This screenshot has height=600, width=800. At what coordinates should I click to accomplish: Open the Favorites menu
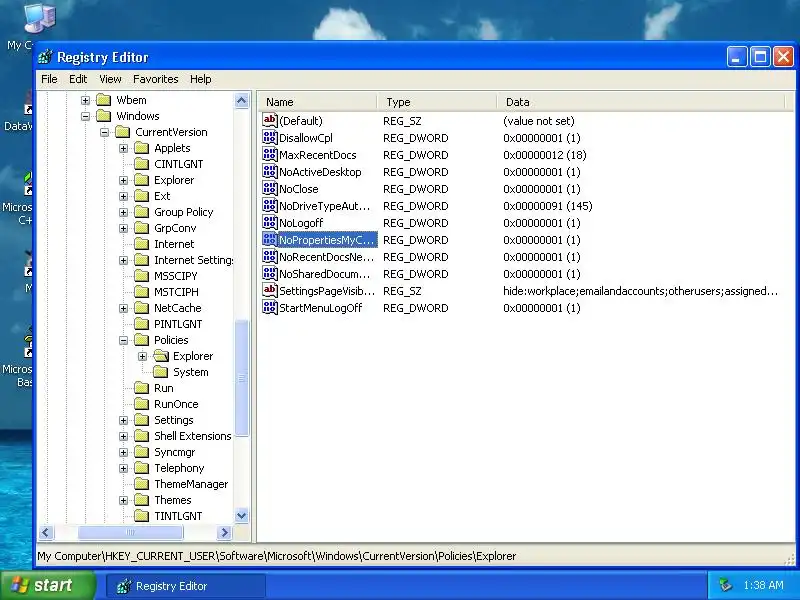pyautogui.click(x=156, y=79)
